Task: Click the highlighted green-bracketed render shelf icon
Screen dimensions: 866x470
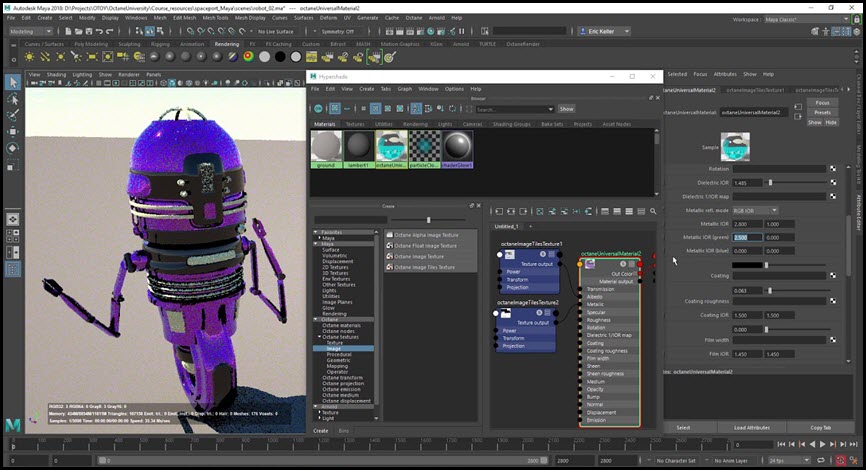Action: (374, 56)
